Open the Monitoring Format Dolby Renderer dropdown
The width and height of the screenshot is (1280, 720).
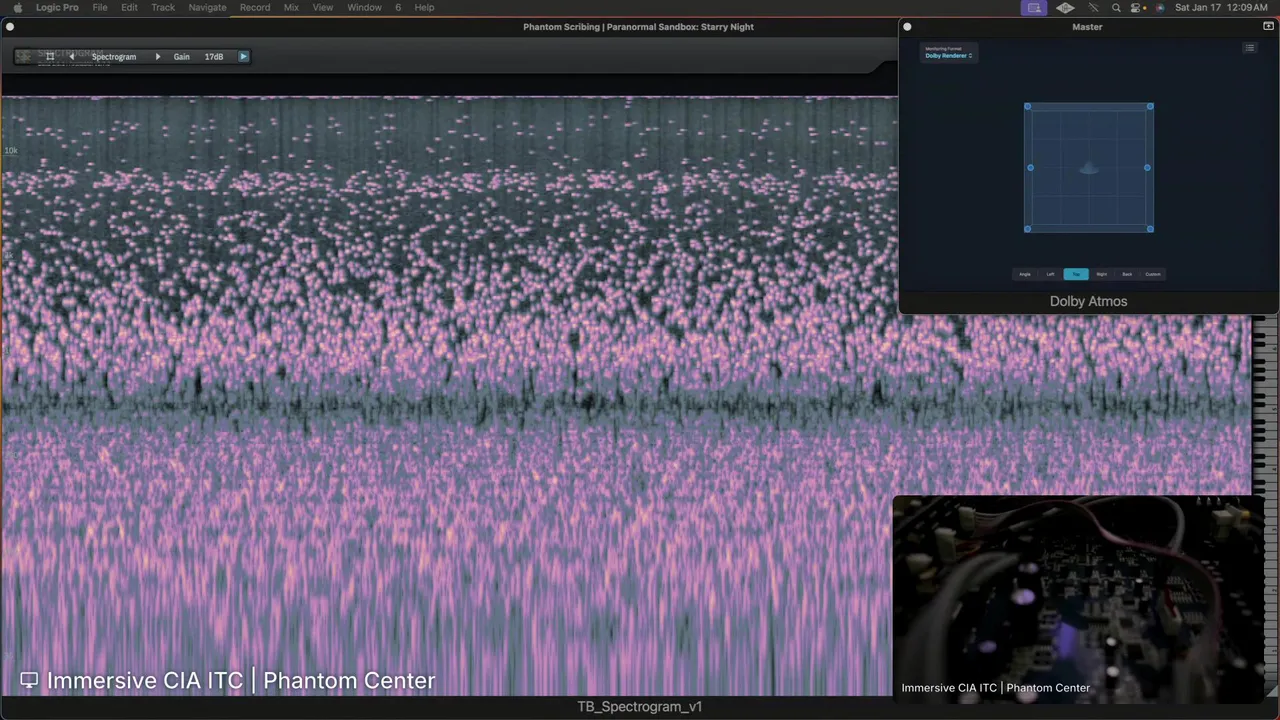948,52
